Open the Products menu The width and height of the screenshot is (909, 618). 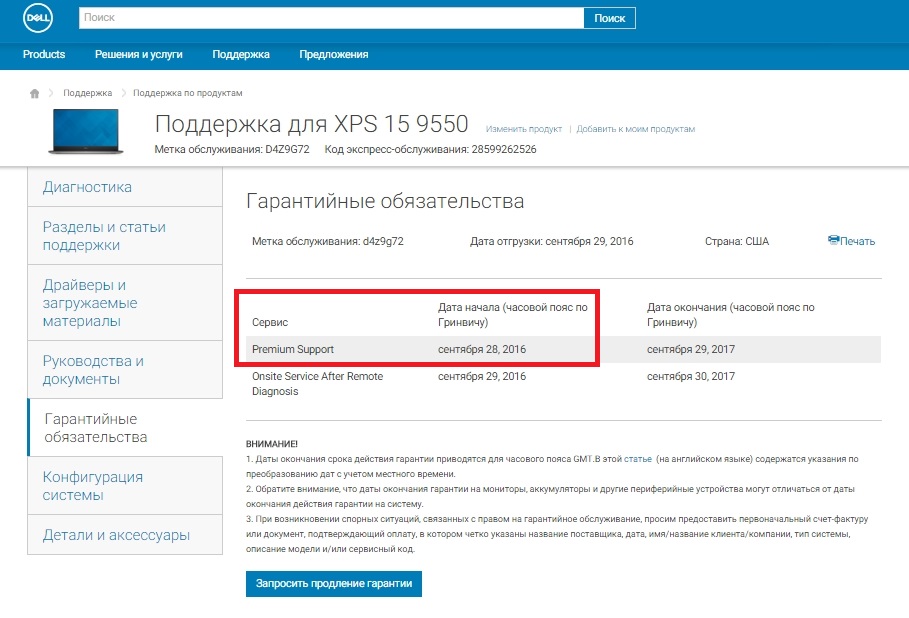coord(44,54)
